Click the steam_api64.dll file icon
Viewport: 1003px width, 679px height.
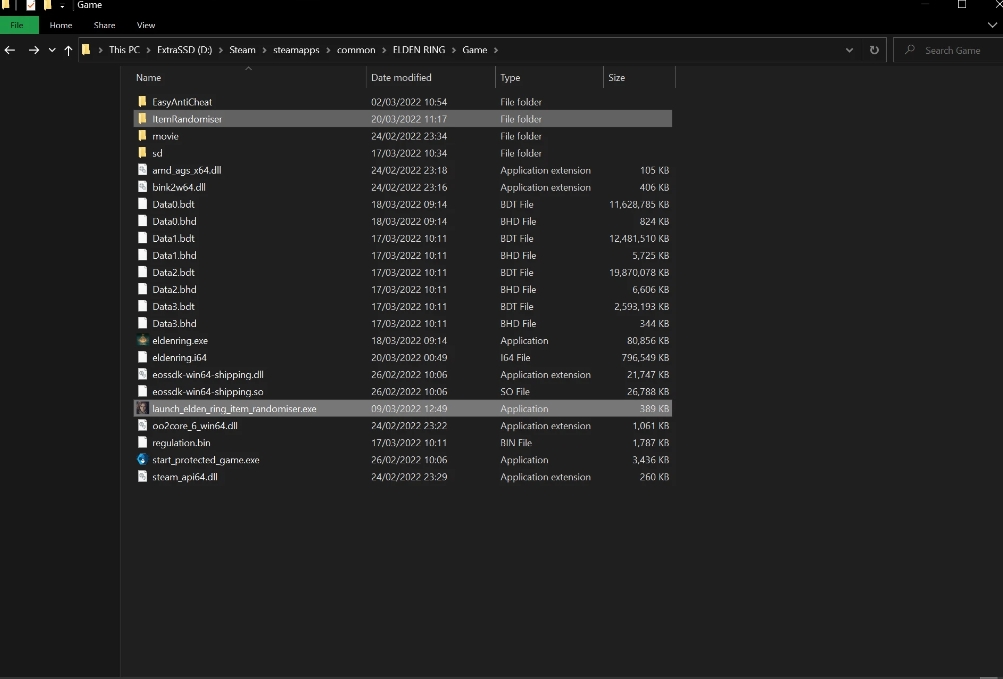(x=143, y=477)
